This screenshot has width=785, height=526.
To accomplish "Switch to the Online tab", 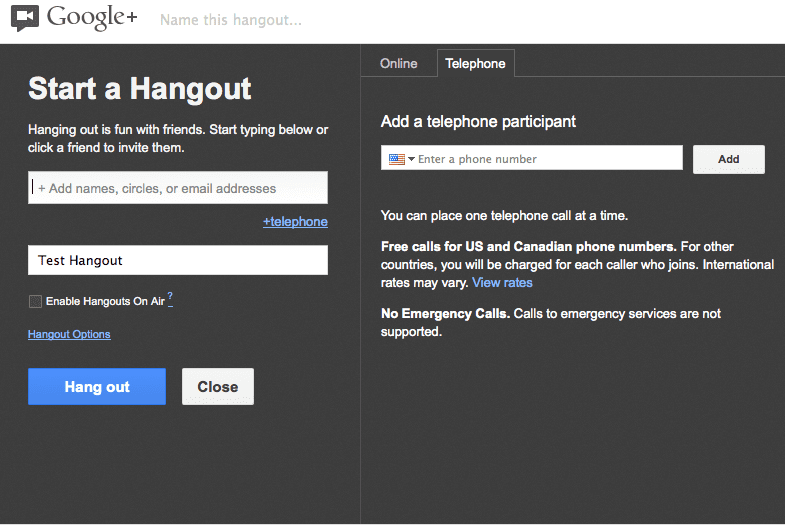I will tap(399, 64).
